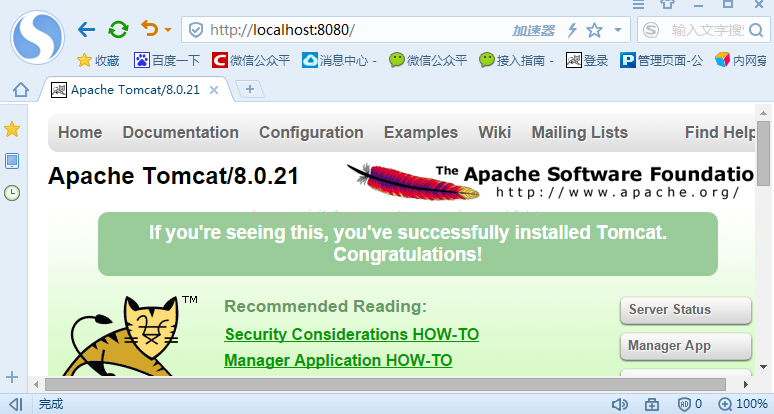
Task: Open the Find Help menu item
Action: tap(720, 132)
